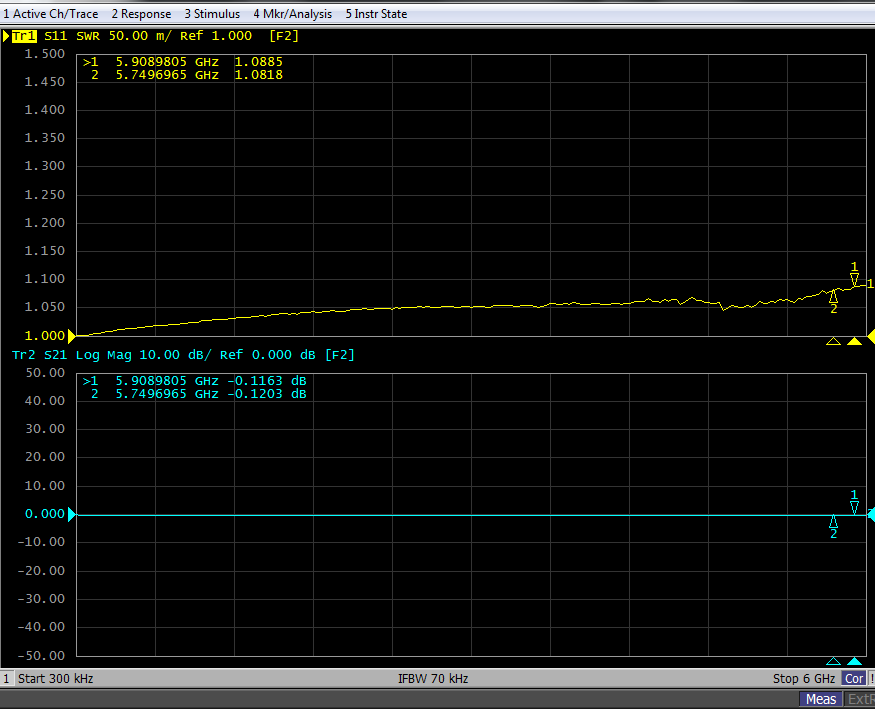Activate trace Tr1 by its highlighted label
The image size is (875, 709).
(24, 36)
